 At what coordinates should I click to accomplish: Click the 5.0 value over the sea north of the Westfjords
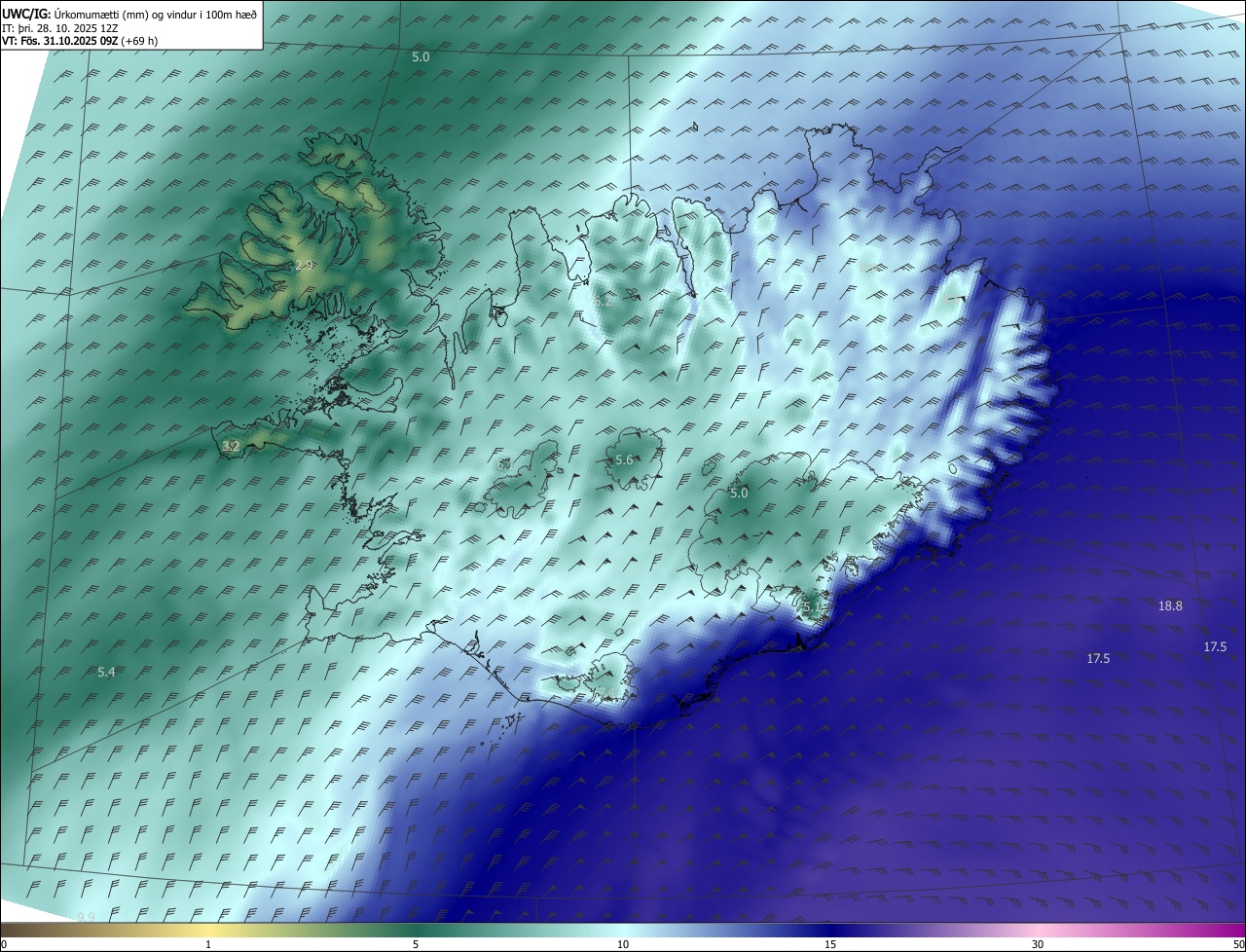[x=421, y=57]
